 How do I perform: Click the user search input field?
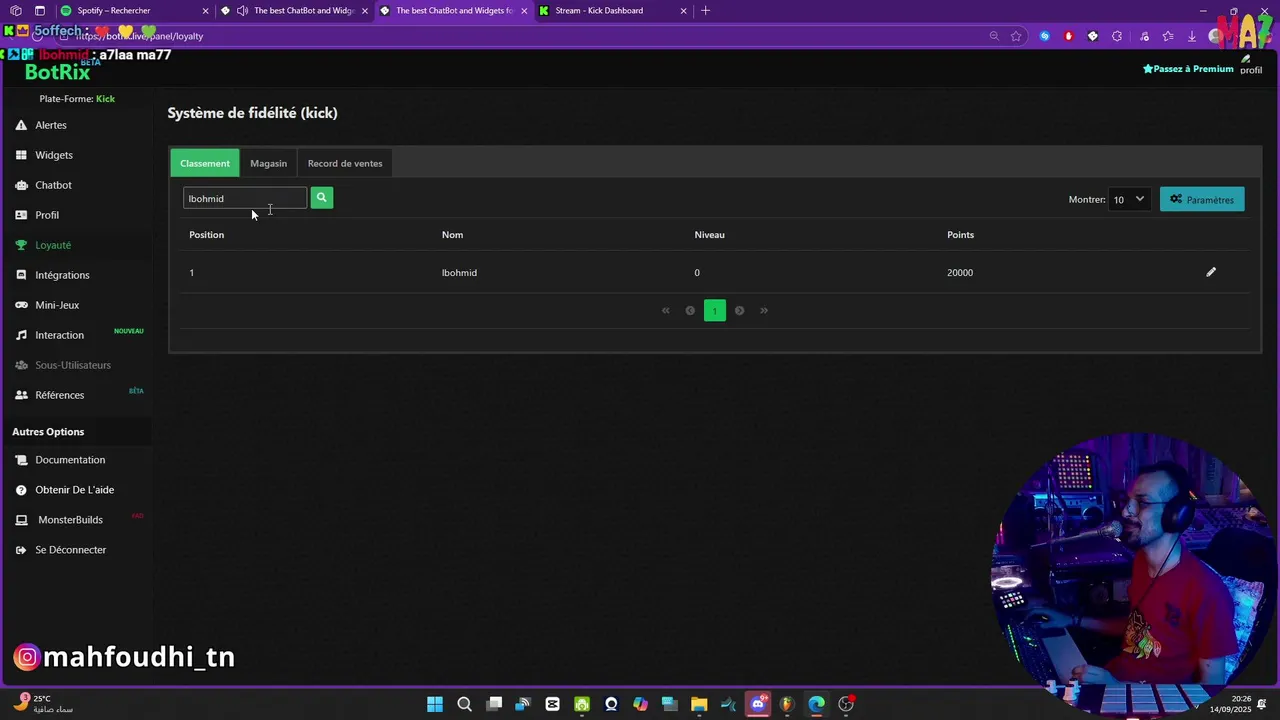(245, 198)
